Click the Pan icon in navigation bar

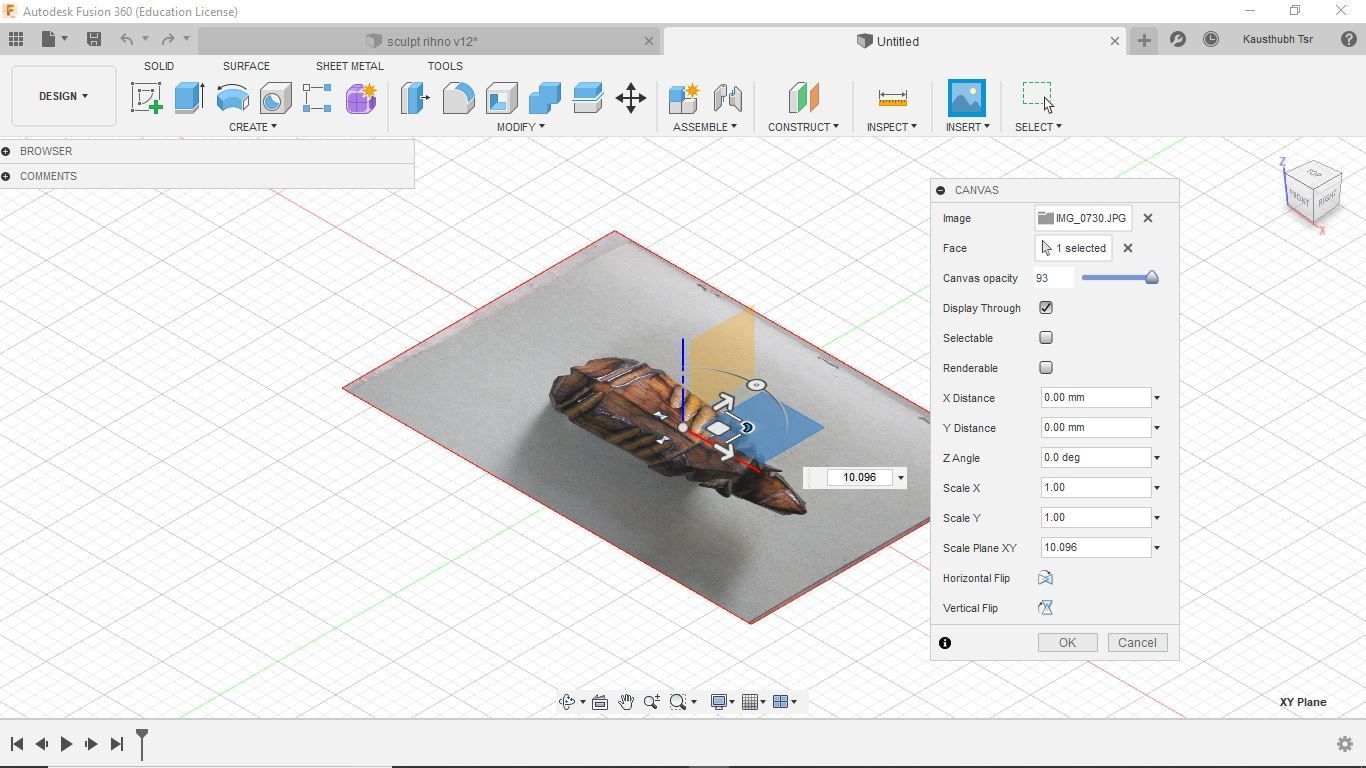click(626, 701)
